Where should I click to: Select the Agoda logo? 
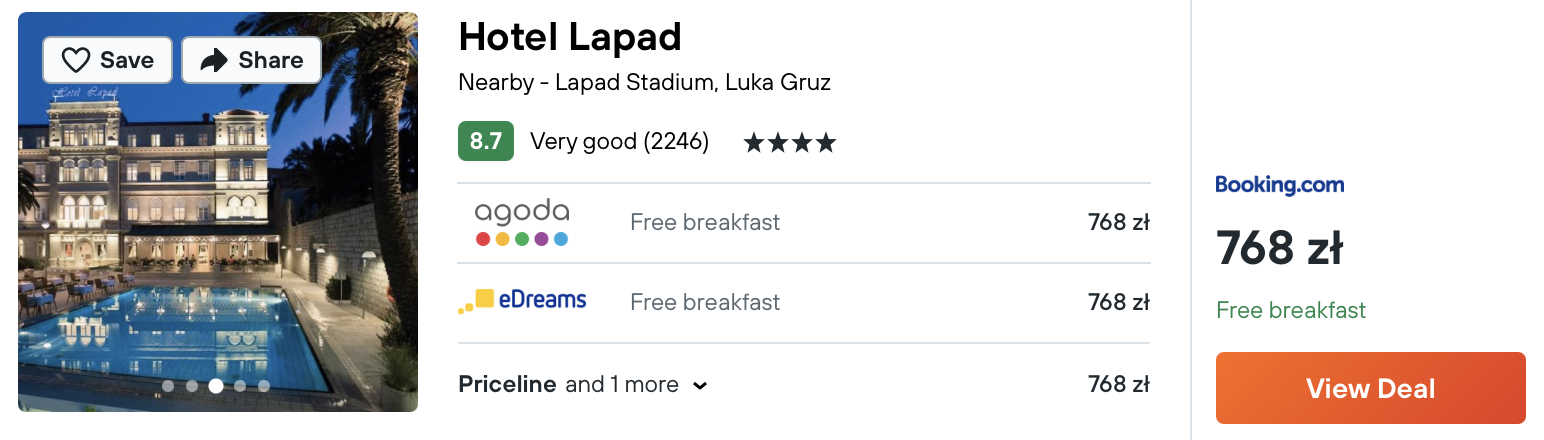coord(521,223)
